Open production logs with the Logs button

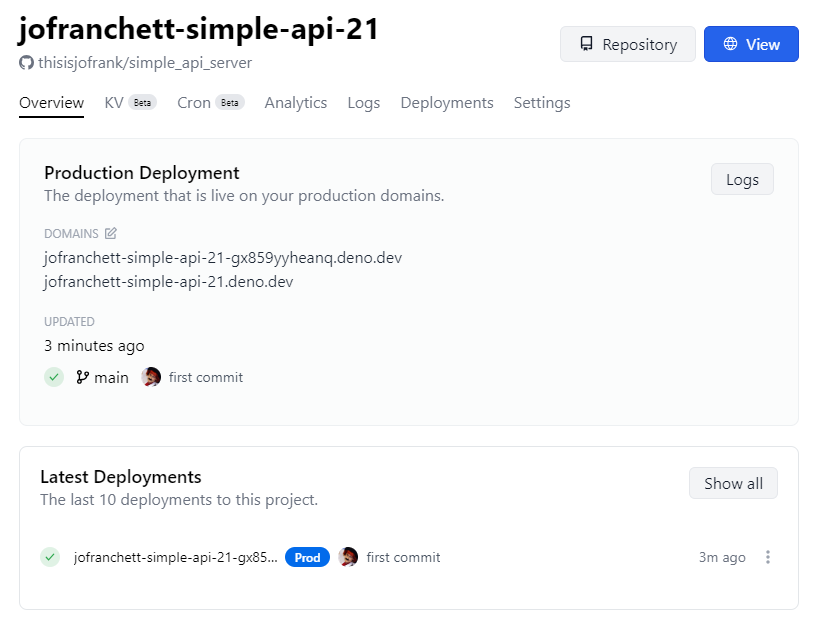point(741,179)
